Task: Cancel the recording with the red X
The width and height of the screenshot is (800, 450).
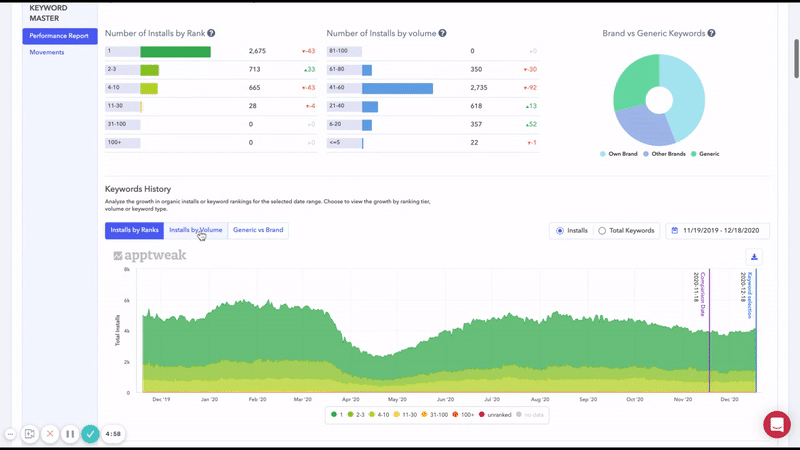Action: click(x=50, y=434)
